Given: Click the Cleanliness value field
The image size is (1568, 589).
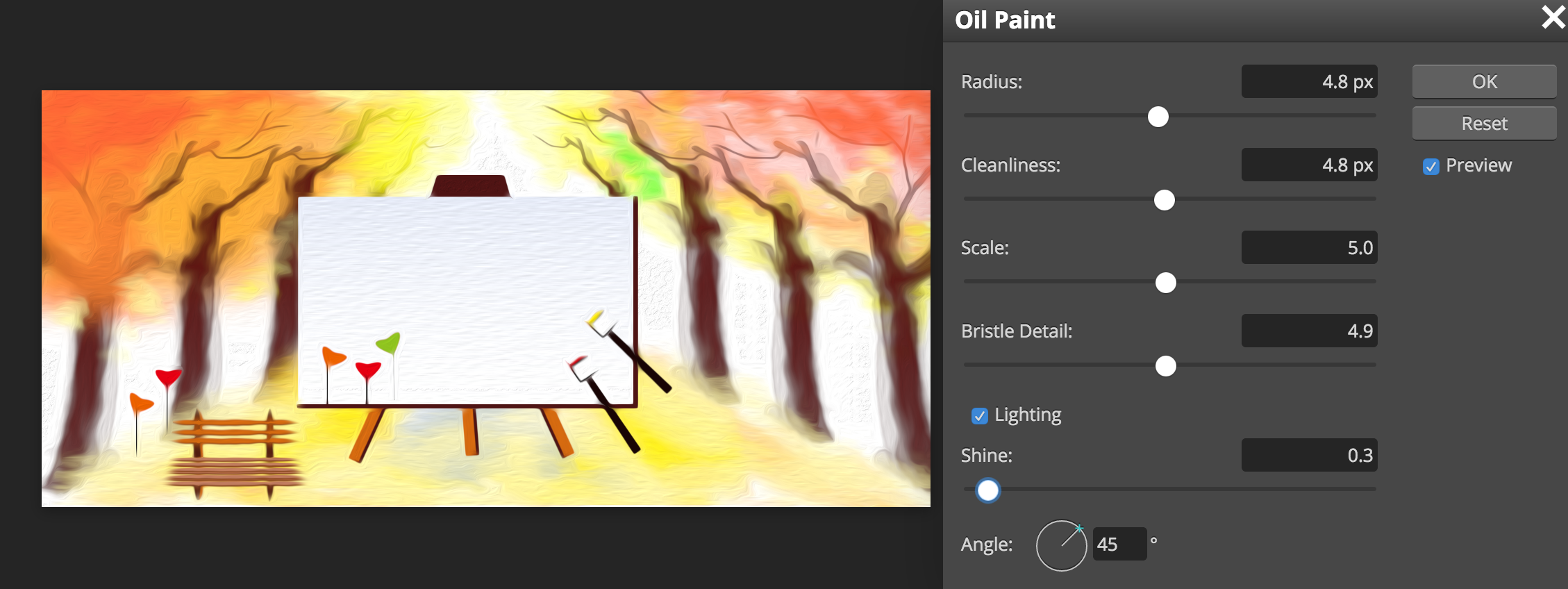Looking at the screenshot, I should [1309, 165].
